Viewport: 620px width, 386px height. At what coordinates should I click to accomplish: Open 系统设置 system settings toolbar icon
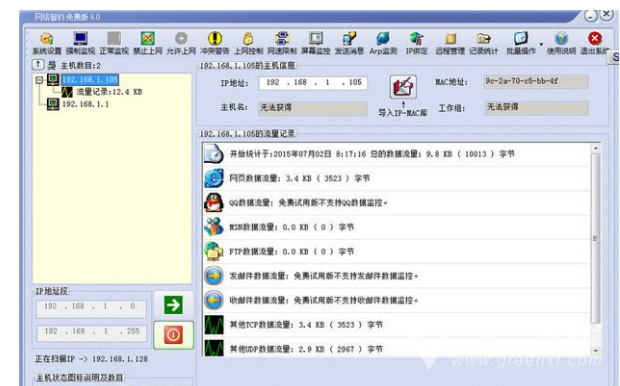(x=47, y=43)
